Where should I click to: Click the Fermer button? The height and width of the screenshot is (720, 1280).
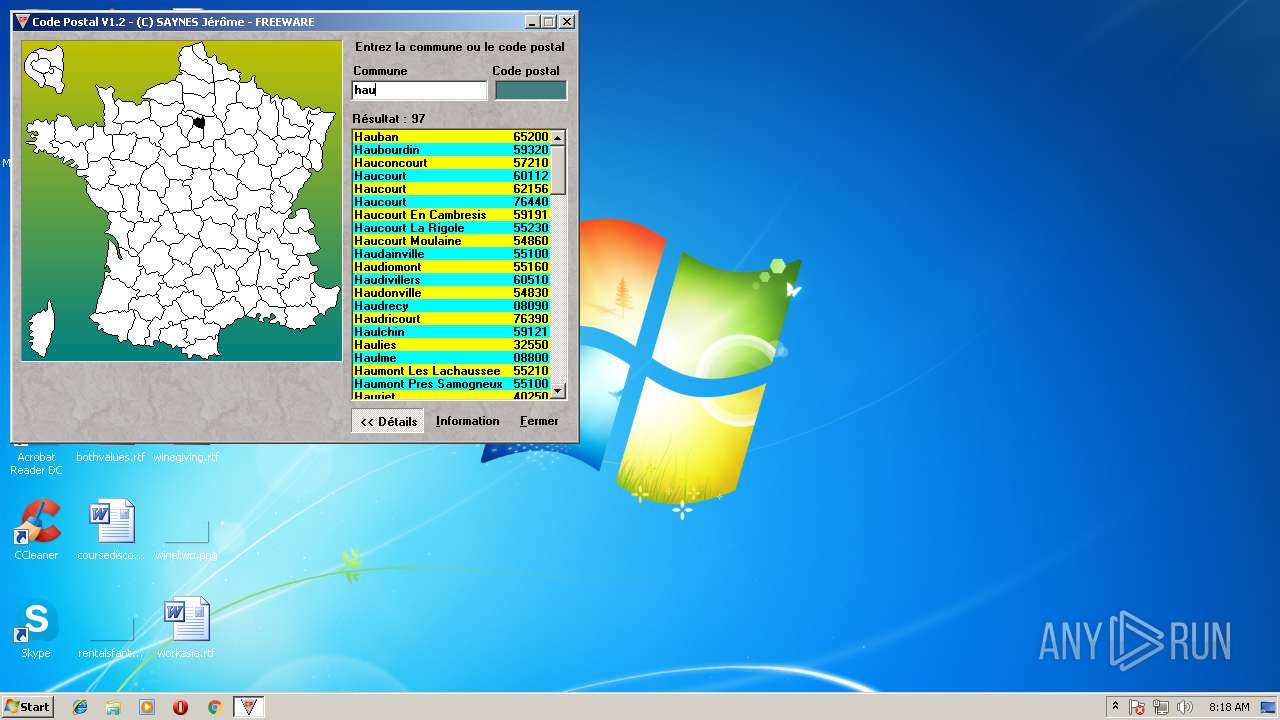pos(539,421)
